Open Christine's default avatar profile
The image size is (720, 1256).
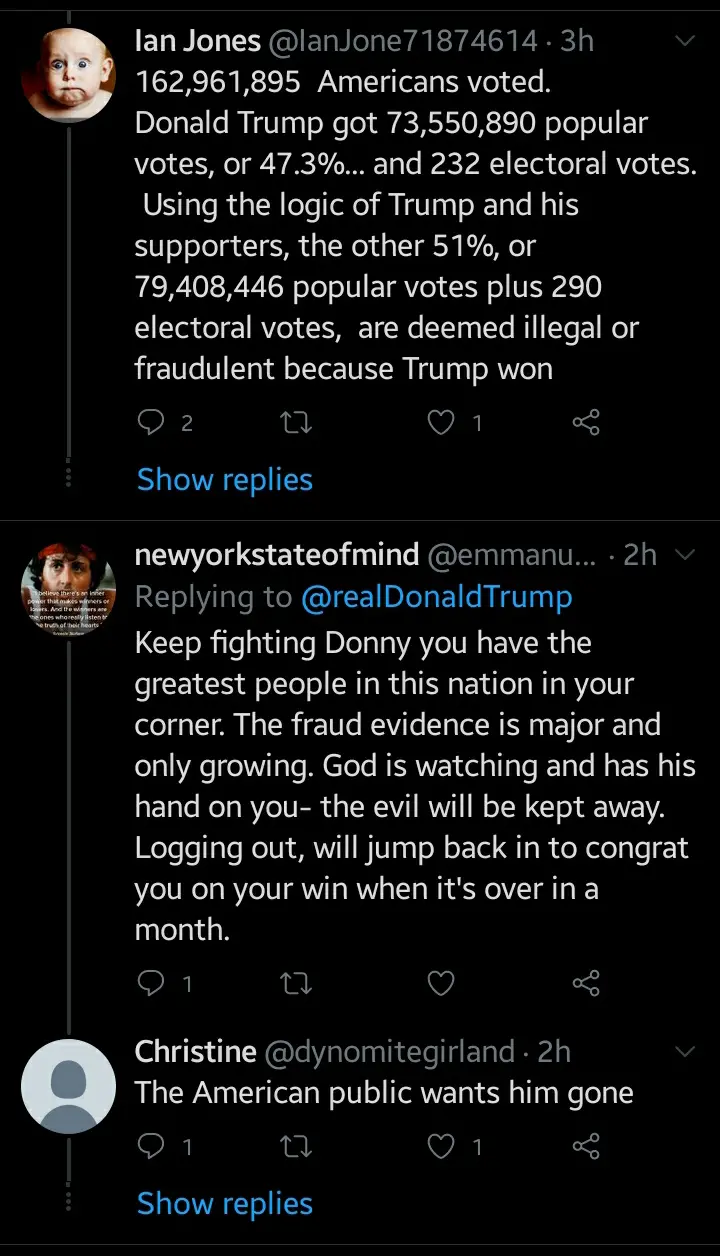[x=68, y=1086]
